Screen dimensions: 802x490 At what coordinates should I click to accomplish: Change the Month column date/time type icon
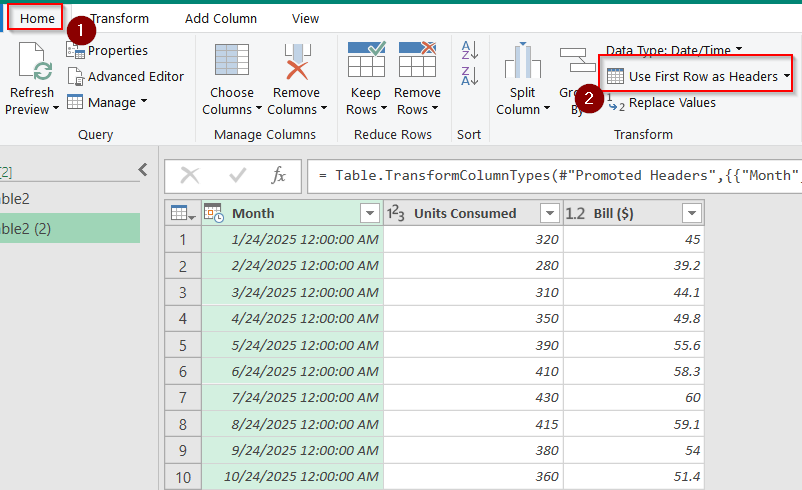tap(213, 213)
